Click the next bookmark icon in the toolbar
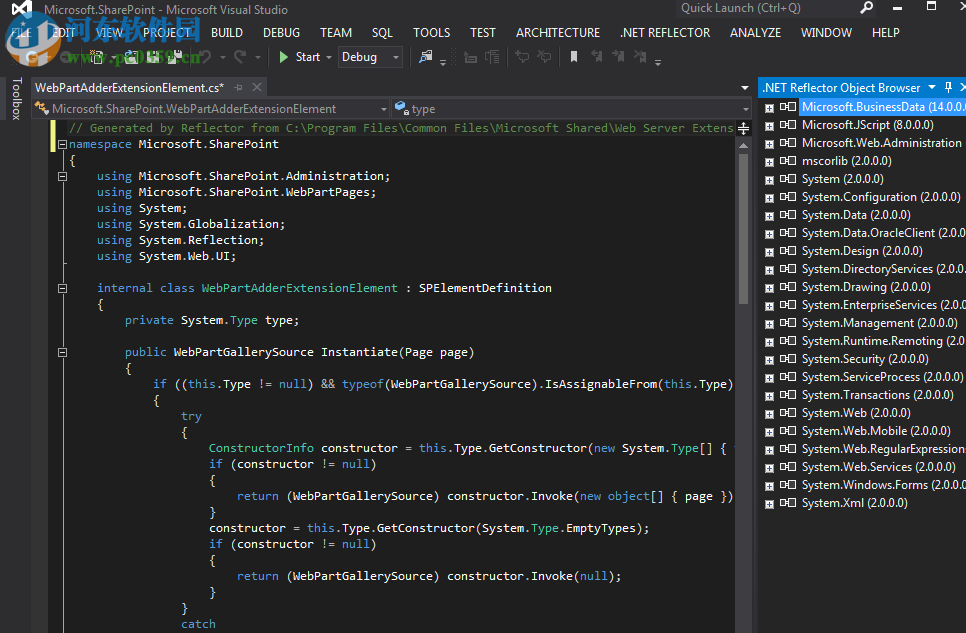This screenshot has width=966, height=633. coord(618,57)
